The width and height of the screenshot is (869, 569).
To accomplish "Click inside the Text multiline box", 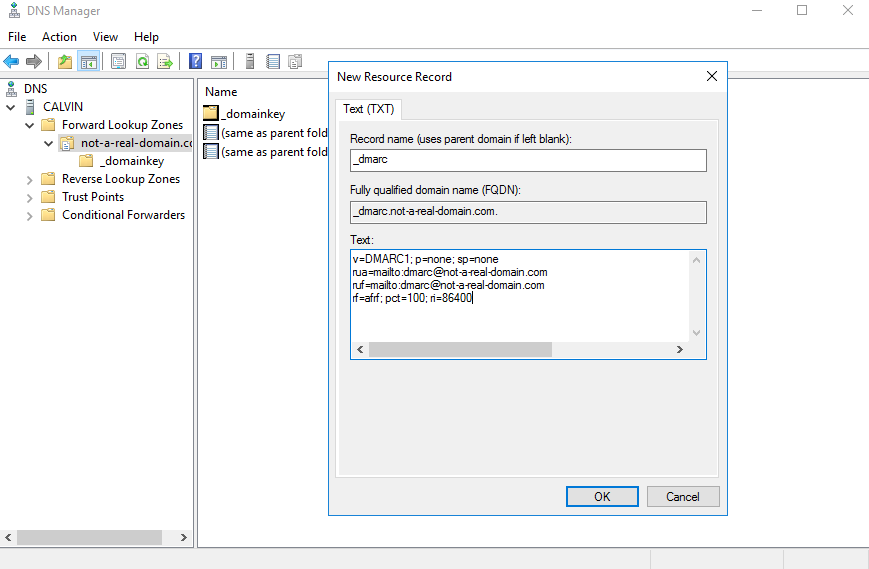I will (x=520, y=296).
